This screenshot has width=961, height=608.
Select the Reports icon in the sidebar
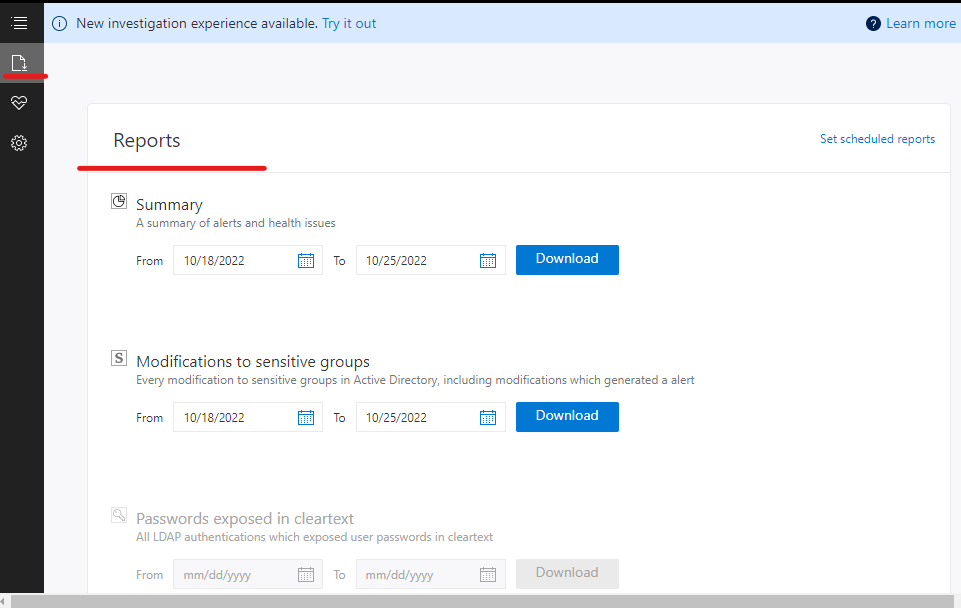click(19, 63)
